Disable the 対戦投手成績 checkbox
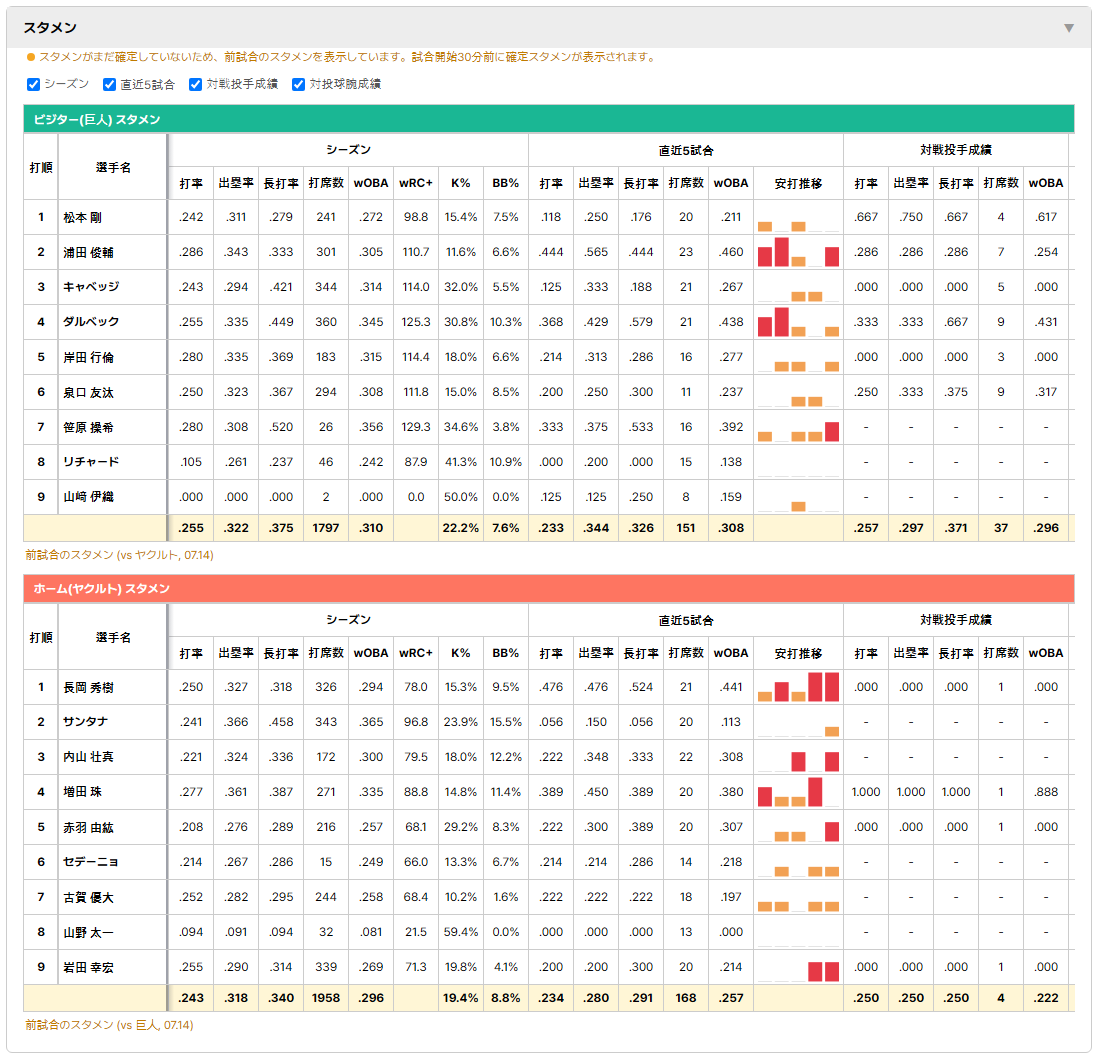This screenshot has width=1098, height=1059. 195,85
